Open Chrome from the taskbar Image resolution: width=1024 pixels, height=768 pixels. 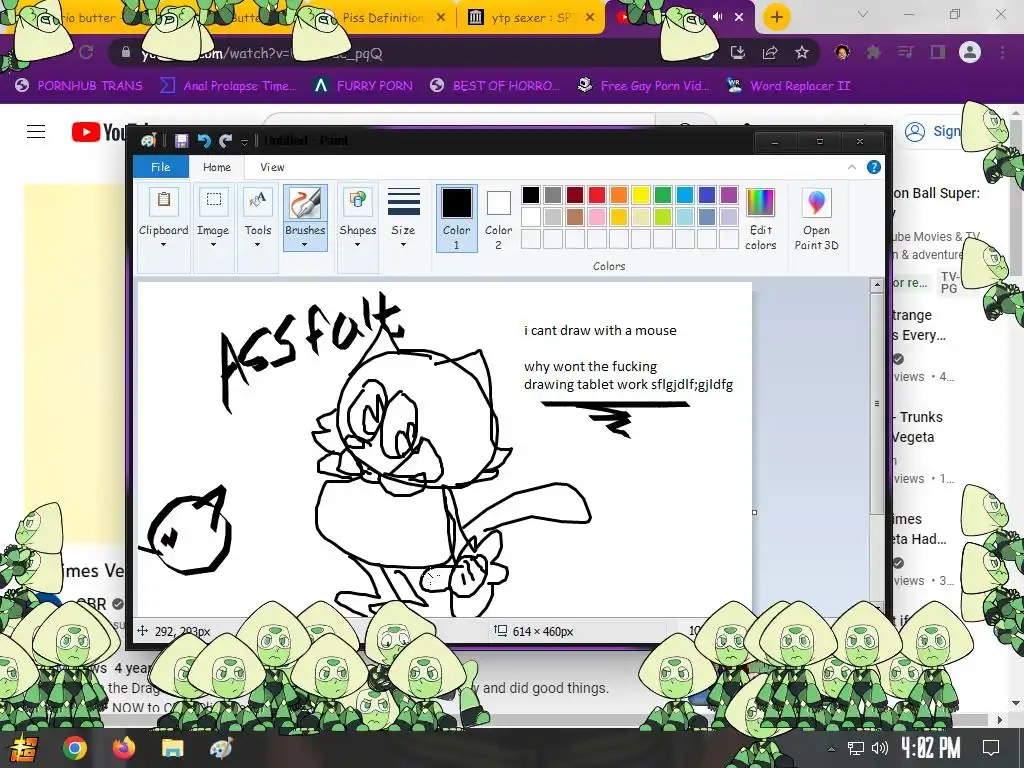tap(74, 748)
